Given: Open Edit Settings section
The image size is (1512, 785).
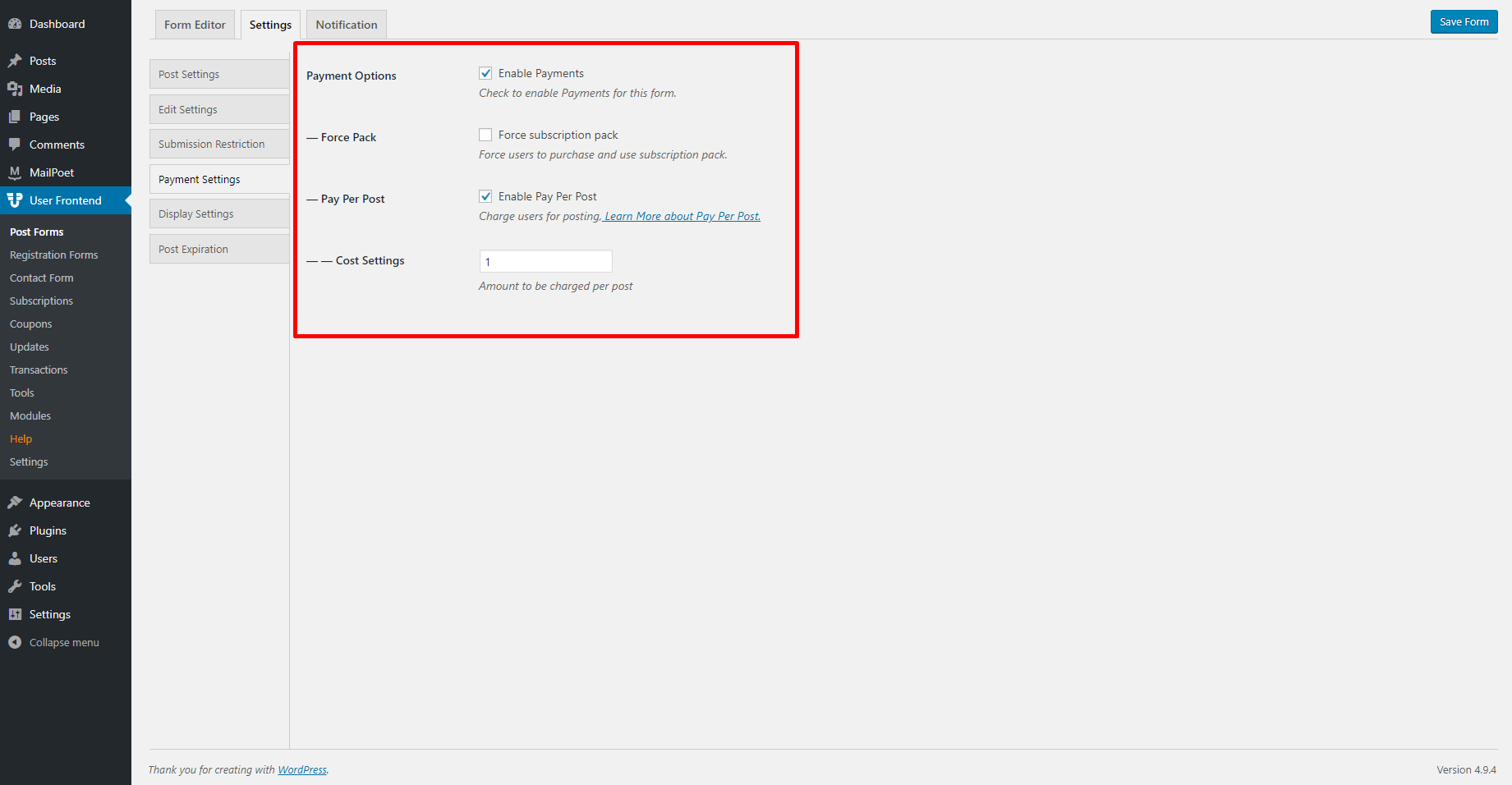Looking at the screenshot, I should point(219,109).
